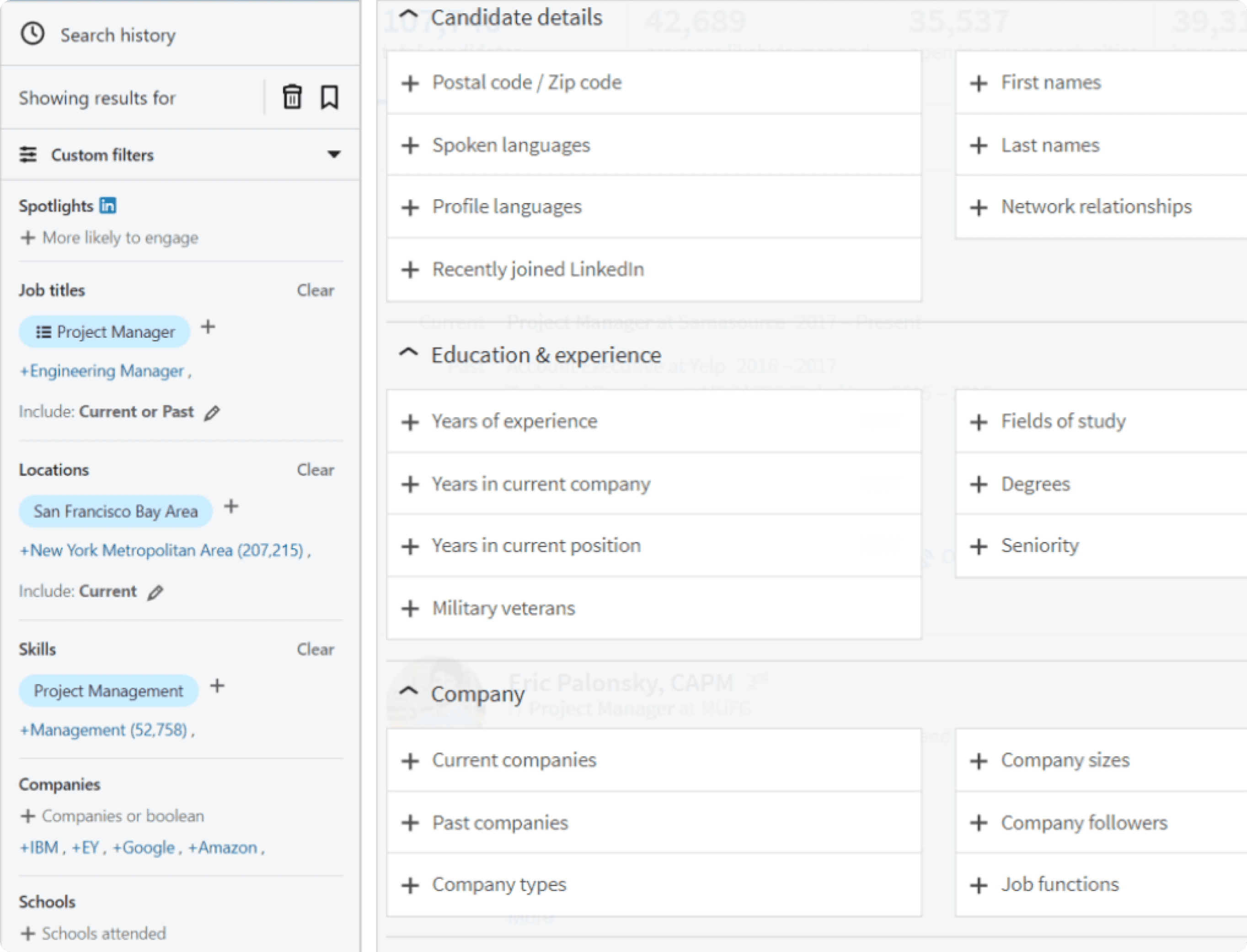1247x952 pixels.
Task: Click plus next to Project Manager chip
Action: 208,327
